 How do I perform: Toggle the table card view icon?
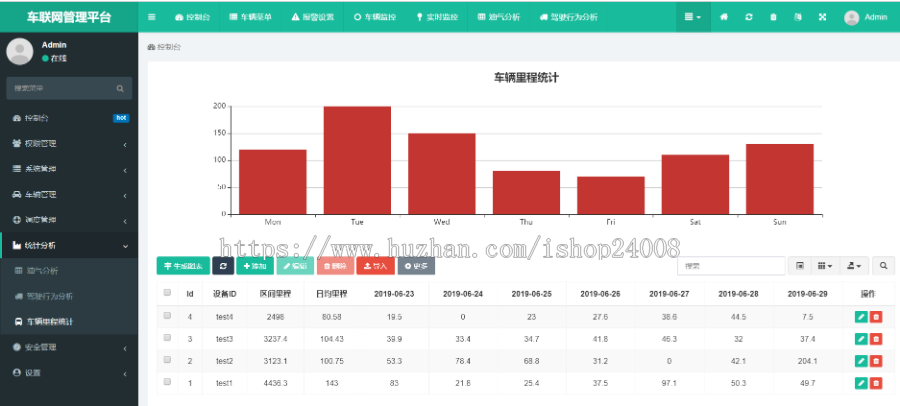coord(800,266)
